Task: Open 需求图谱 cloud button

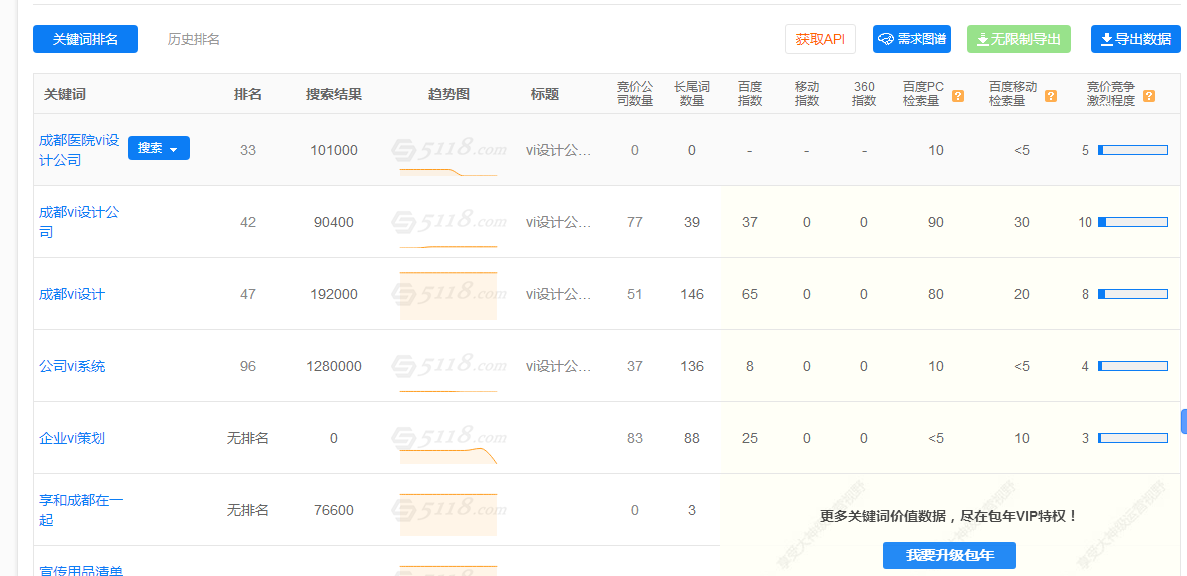Action: pos(911,39)
